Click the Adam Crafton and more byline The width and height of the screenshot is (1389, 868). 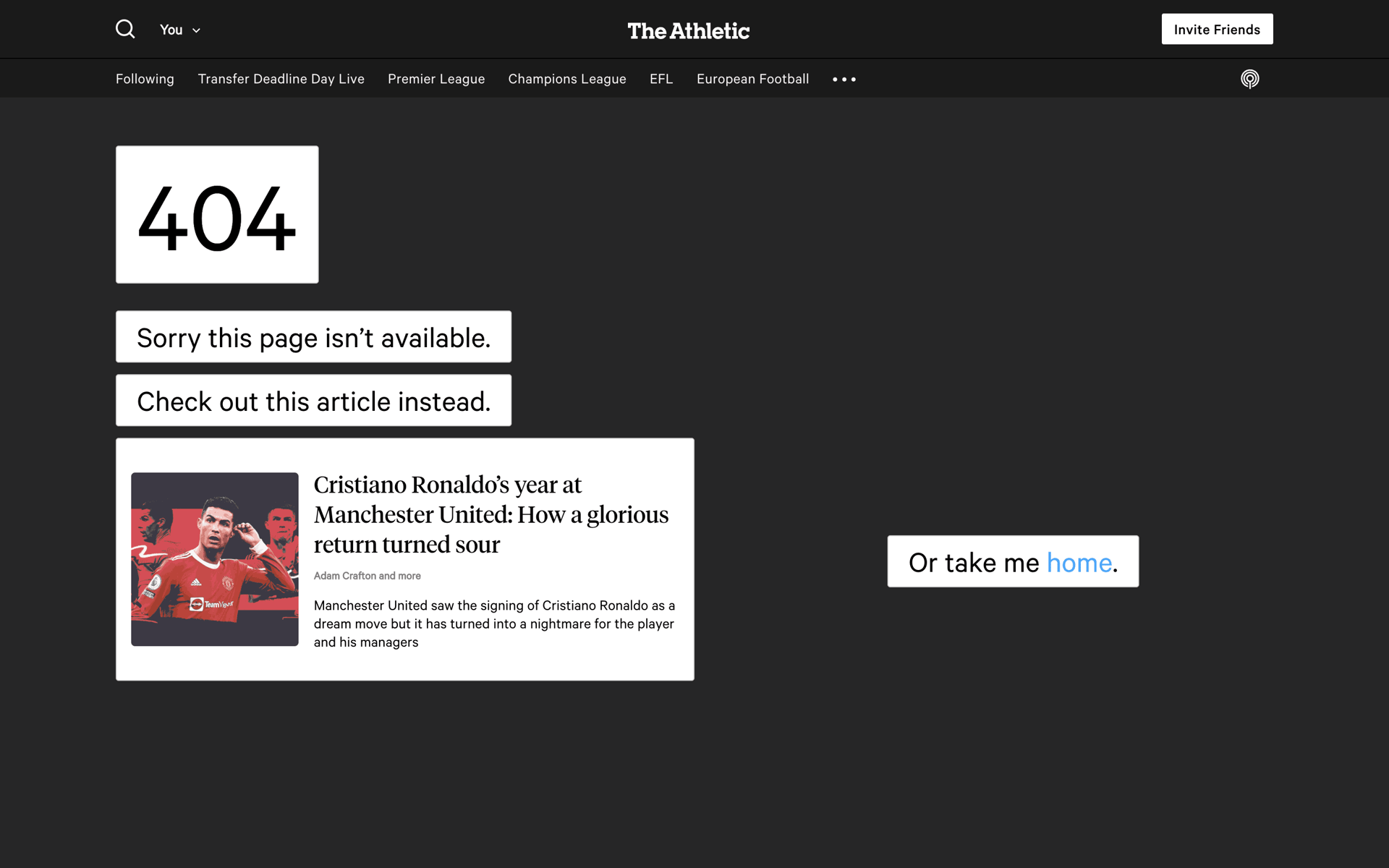click(x=368, y=576)
